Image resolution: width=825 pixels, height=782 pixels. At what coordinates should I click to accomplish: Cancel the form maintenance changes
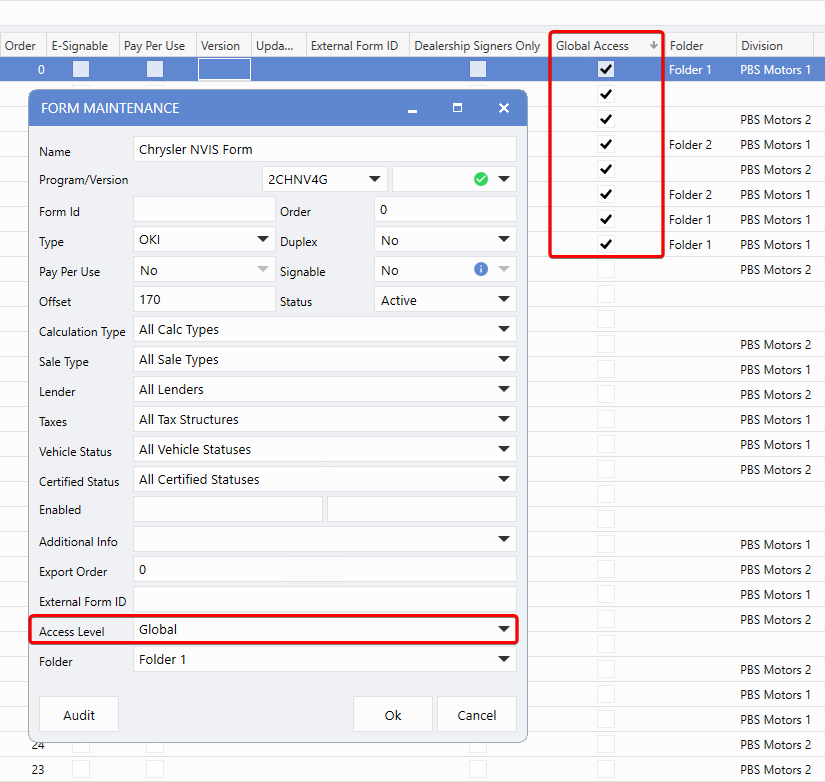(x=476, y=715)
